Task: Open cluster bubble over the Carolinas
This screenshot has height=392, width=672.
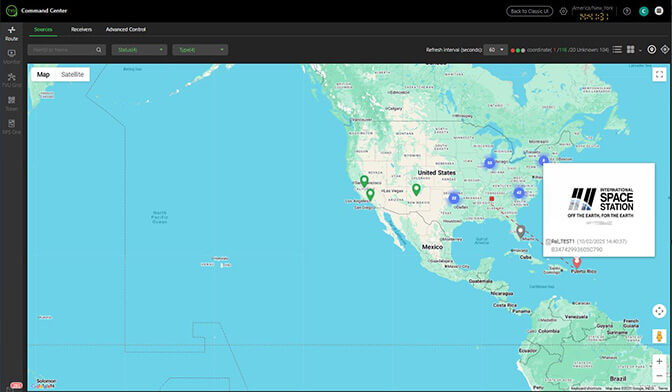Action: point(519,192)
